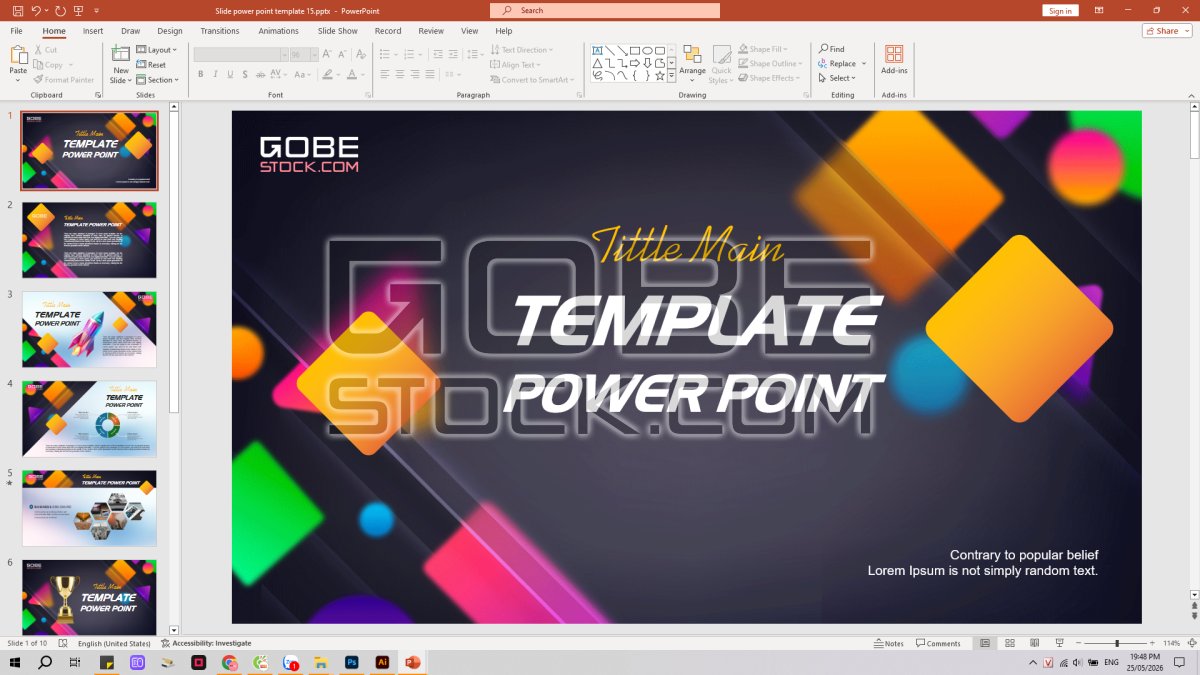
Task: Switch to the Transitions tab
Action: (220, 31)
